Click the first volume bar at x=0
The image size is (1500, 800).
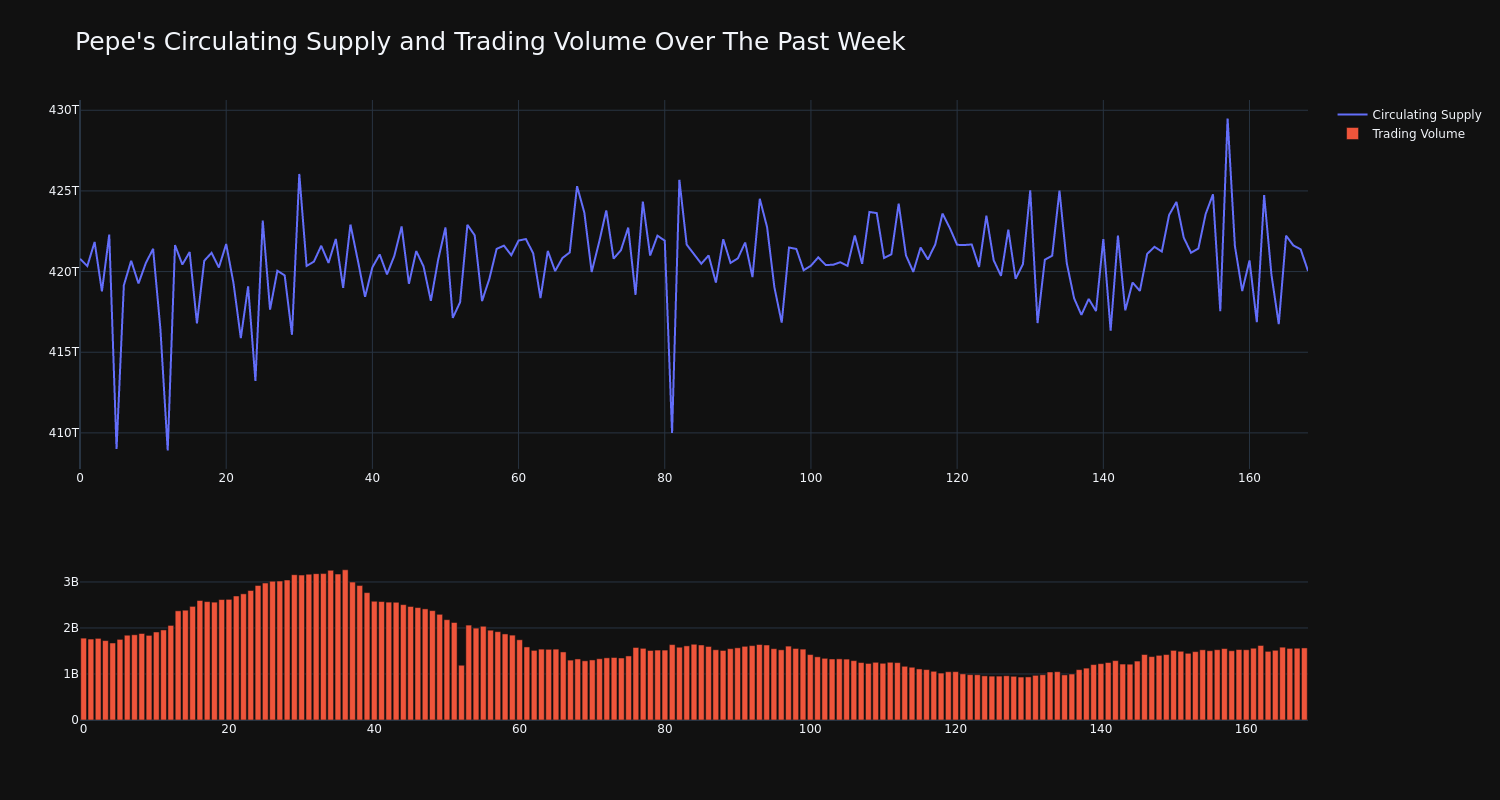point(83,679)
